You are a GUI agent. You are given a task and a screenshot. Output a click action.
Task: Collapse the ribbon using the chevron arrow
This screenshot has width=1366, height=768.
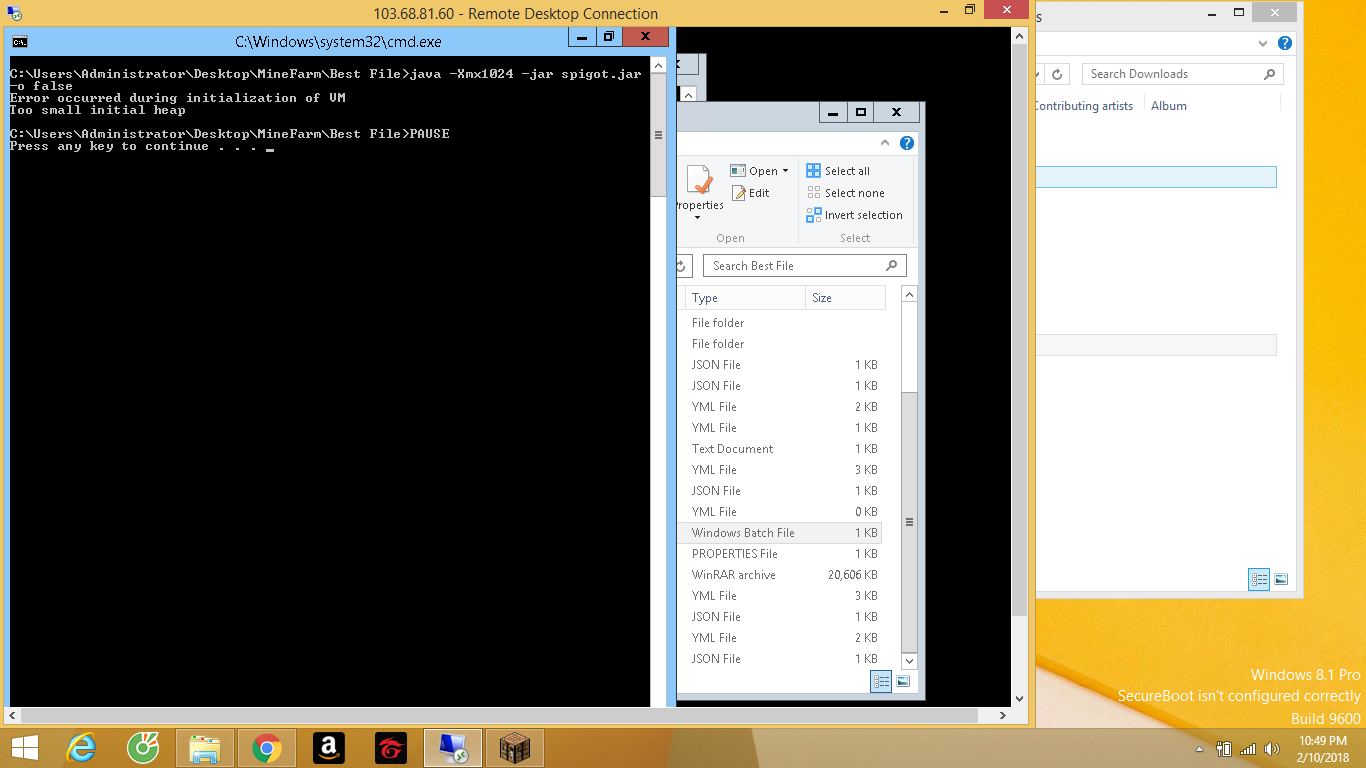tap(885, 143)
